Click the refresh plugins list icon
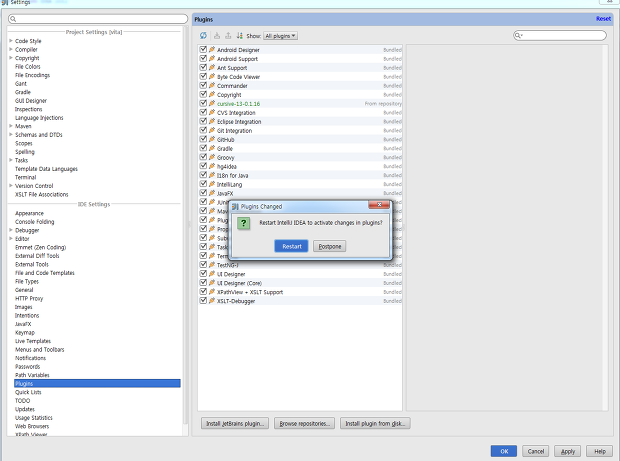Viewport: 620px width, 461px height. click(203, 36)
